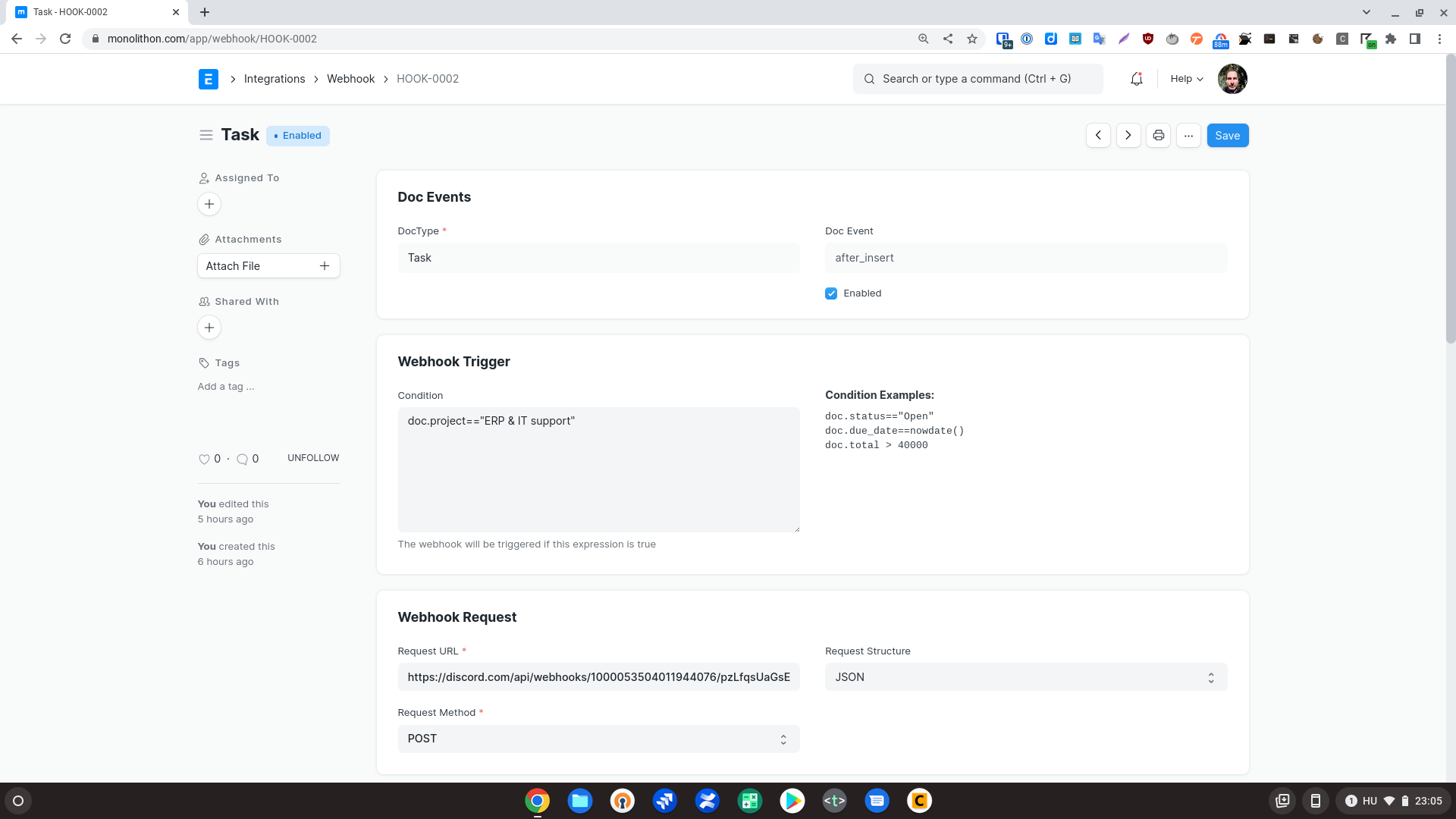Add an assignee with plus icon
Screen dimensions: 1456x819
[209, 204]
